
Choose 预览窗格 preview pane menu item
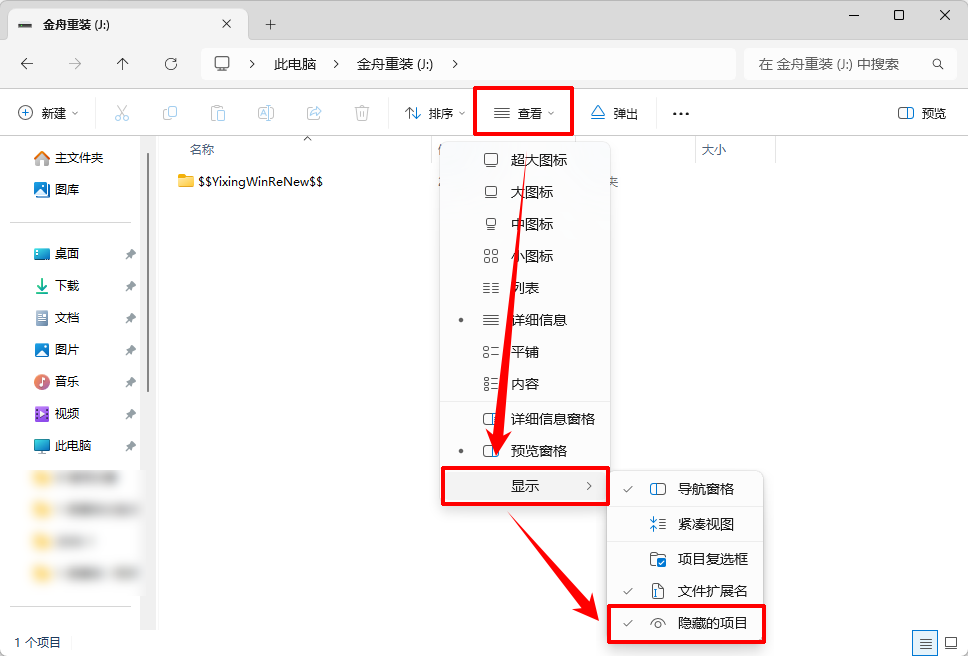pyautogui.click(x=525, y=451)
